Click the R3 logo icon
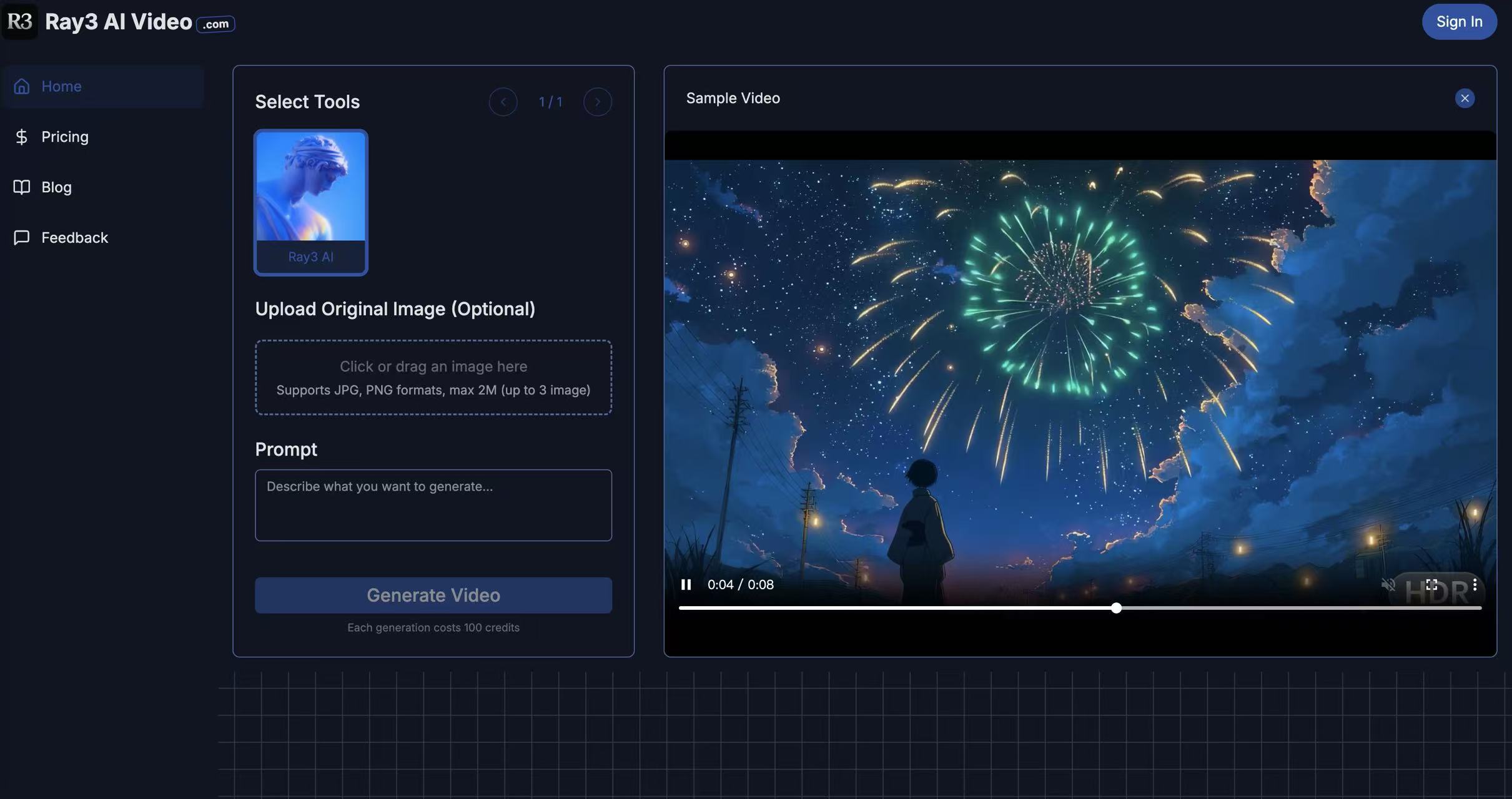 [x=19, y=21]
